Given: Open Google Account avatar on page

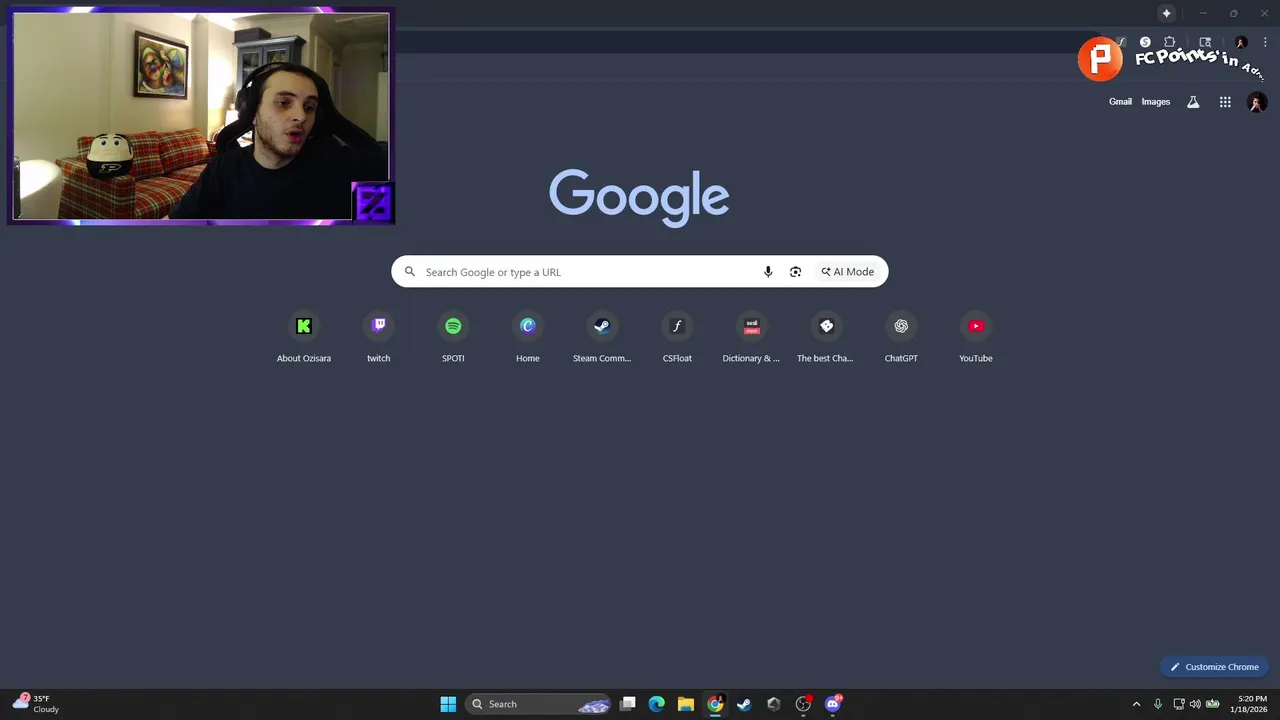Looking at the screenshot, I should point(1257,102).
